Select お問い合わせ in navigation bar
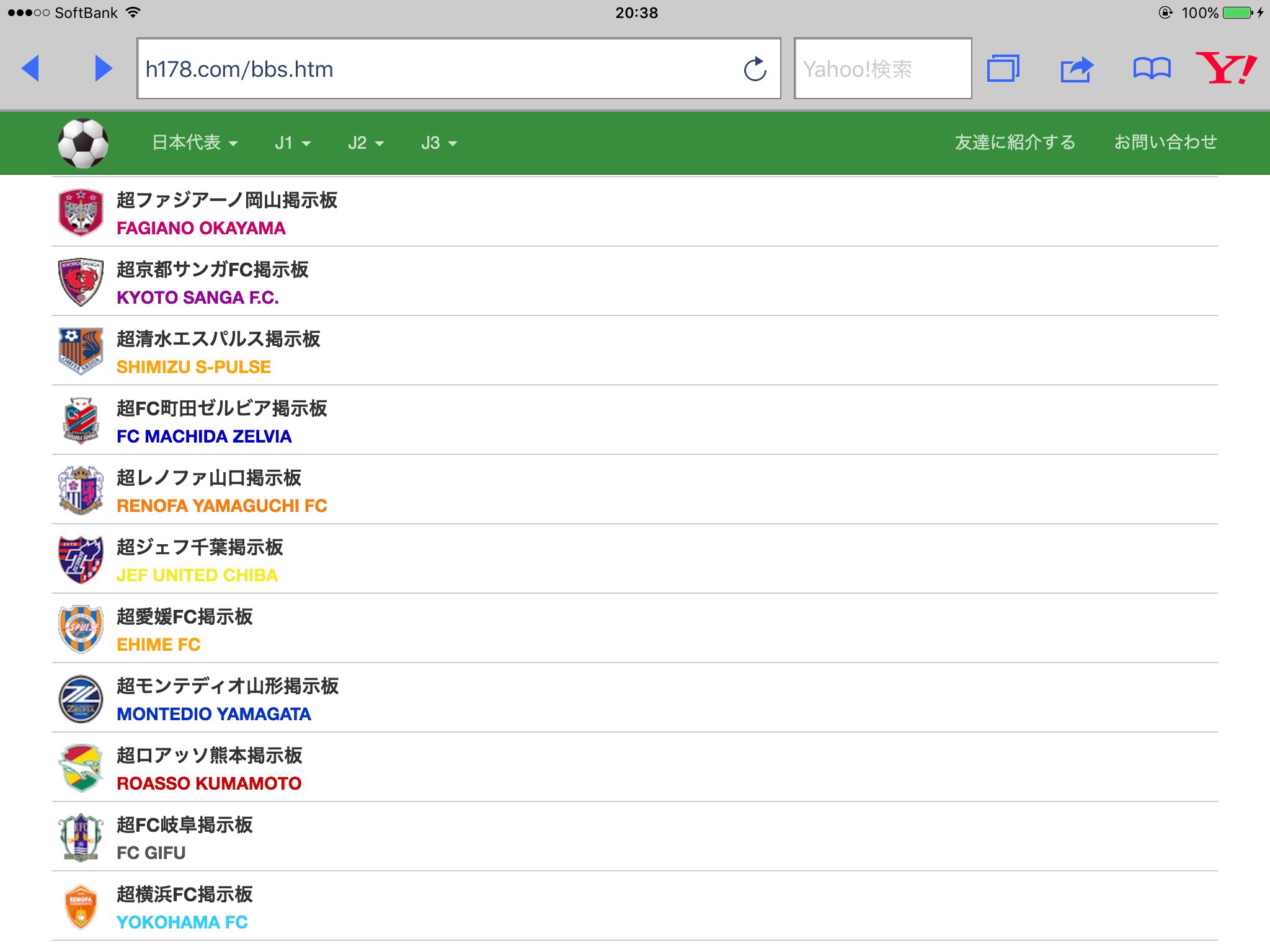Viewport: 1270px width, 952px height. pyautogui.click(x=1165, y=143)
